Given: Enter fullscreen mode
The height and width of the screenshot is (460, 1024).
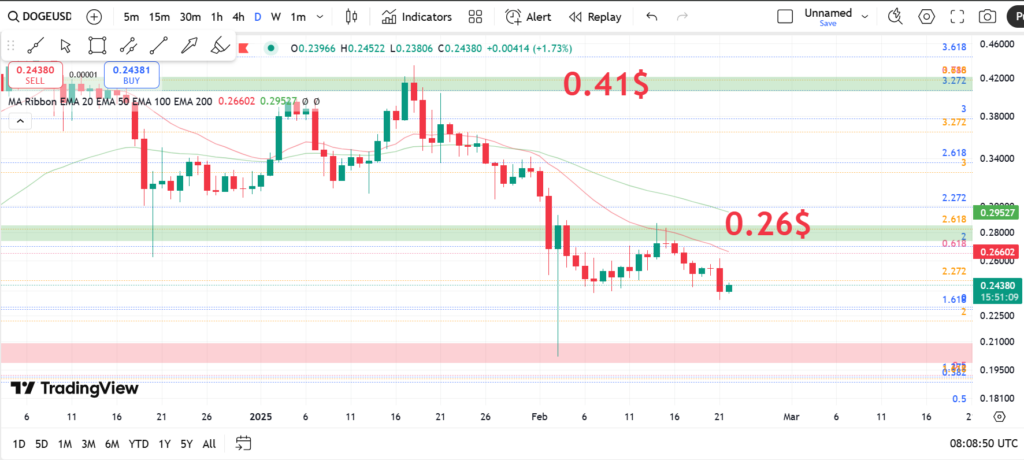Looking at the screenshot, I should pos(957,17).
